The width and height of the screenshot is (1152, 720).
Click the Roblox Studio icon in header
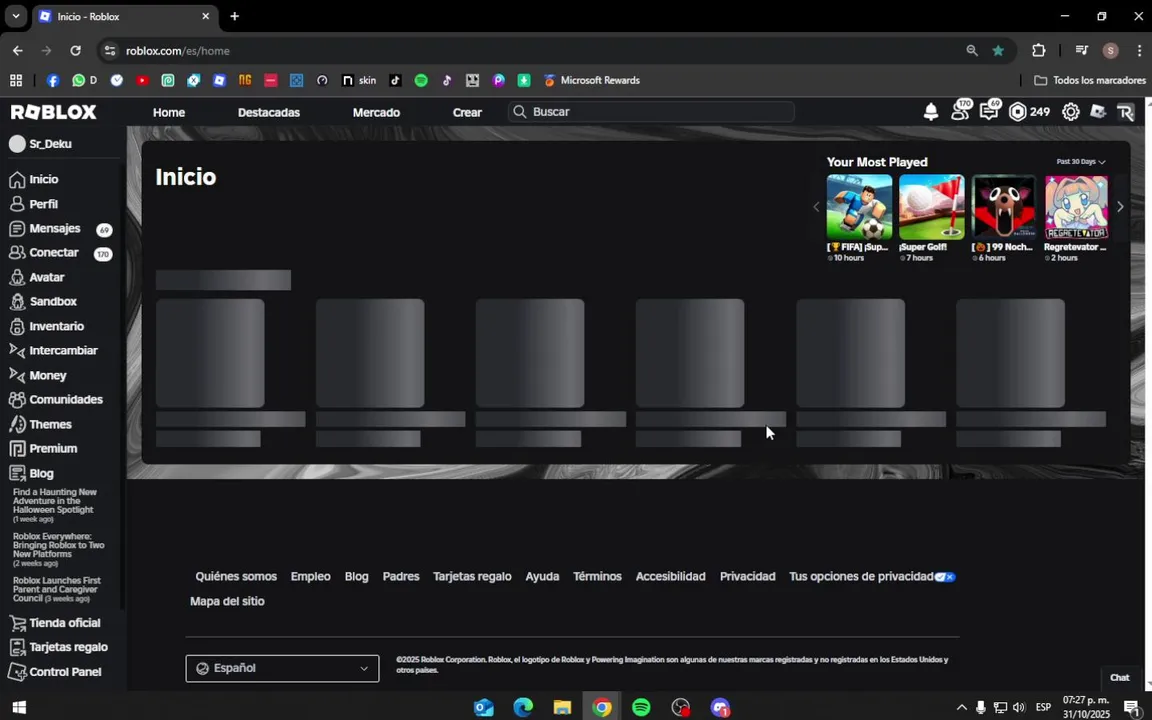pos(1098,112)
